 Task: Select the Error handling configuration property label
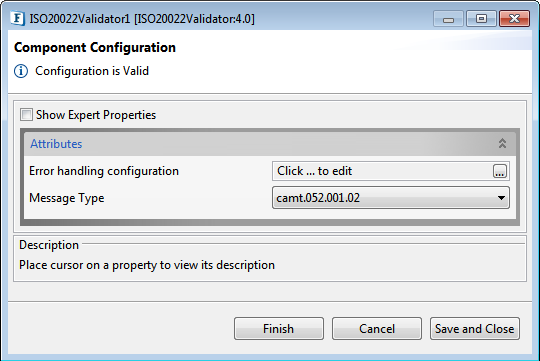point(104,171)
